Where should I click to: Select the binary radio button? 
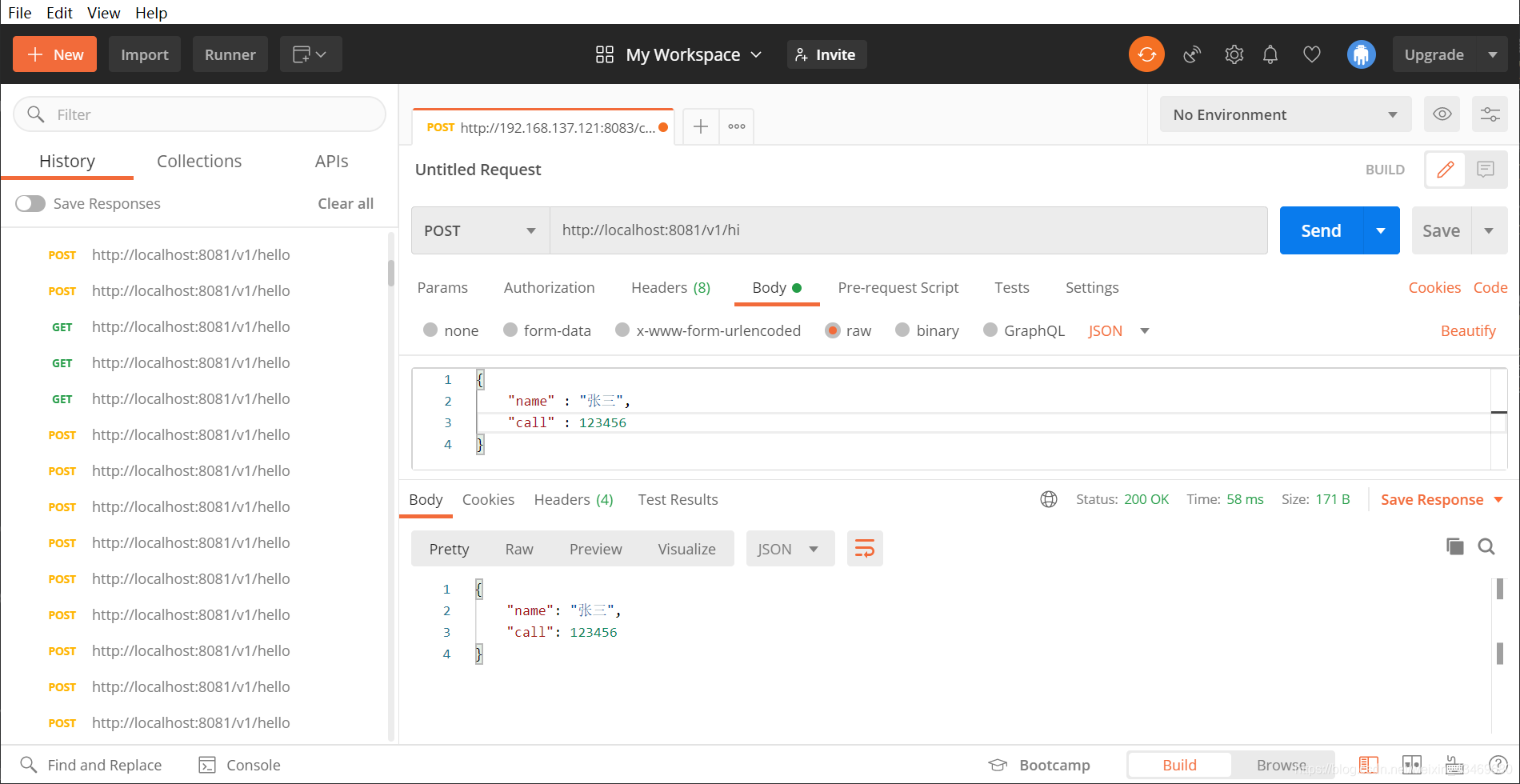click(902, 330)
